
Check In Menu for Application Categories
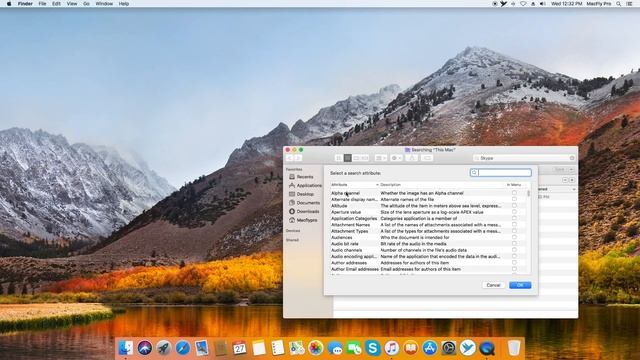tap(514, 218)
